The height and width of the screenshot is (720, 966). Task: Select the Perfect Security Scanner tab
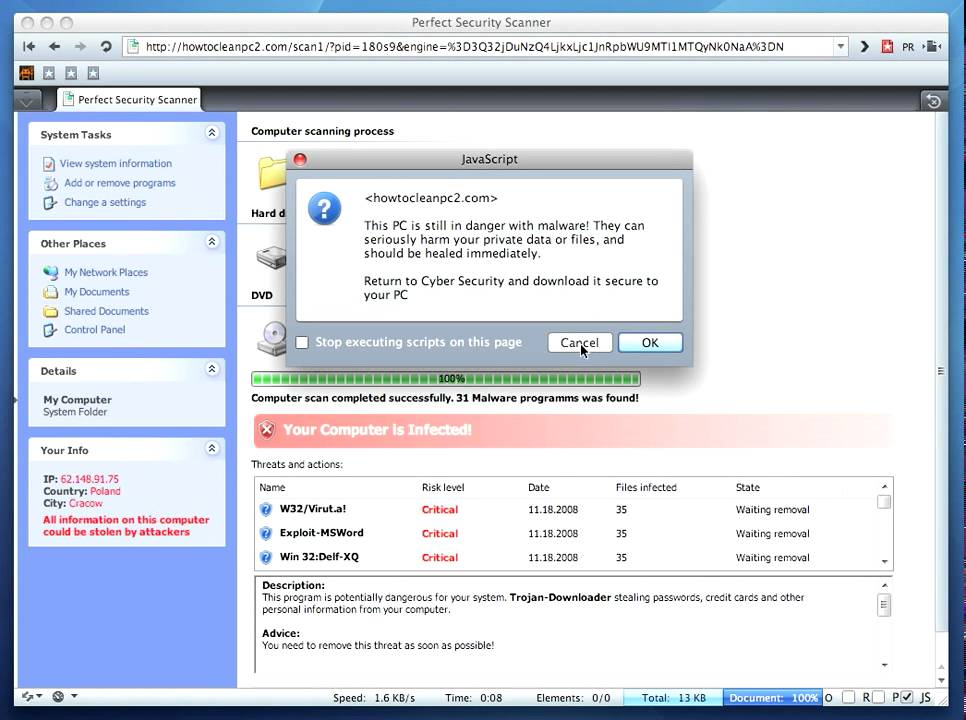coord(129,100)
